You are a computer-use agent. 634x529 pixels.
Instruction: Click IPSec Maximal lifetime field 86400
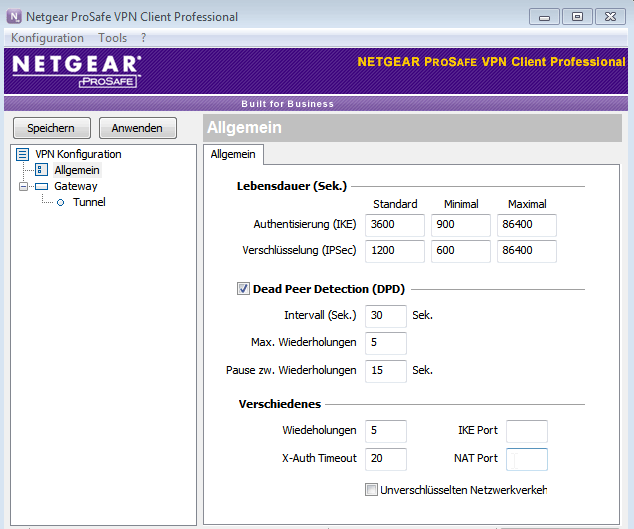click(526, 251)
